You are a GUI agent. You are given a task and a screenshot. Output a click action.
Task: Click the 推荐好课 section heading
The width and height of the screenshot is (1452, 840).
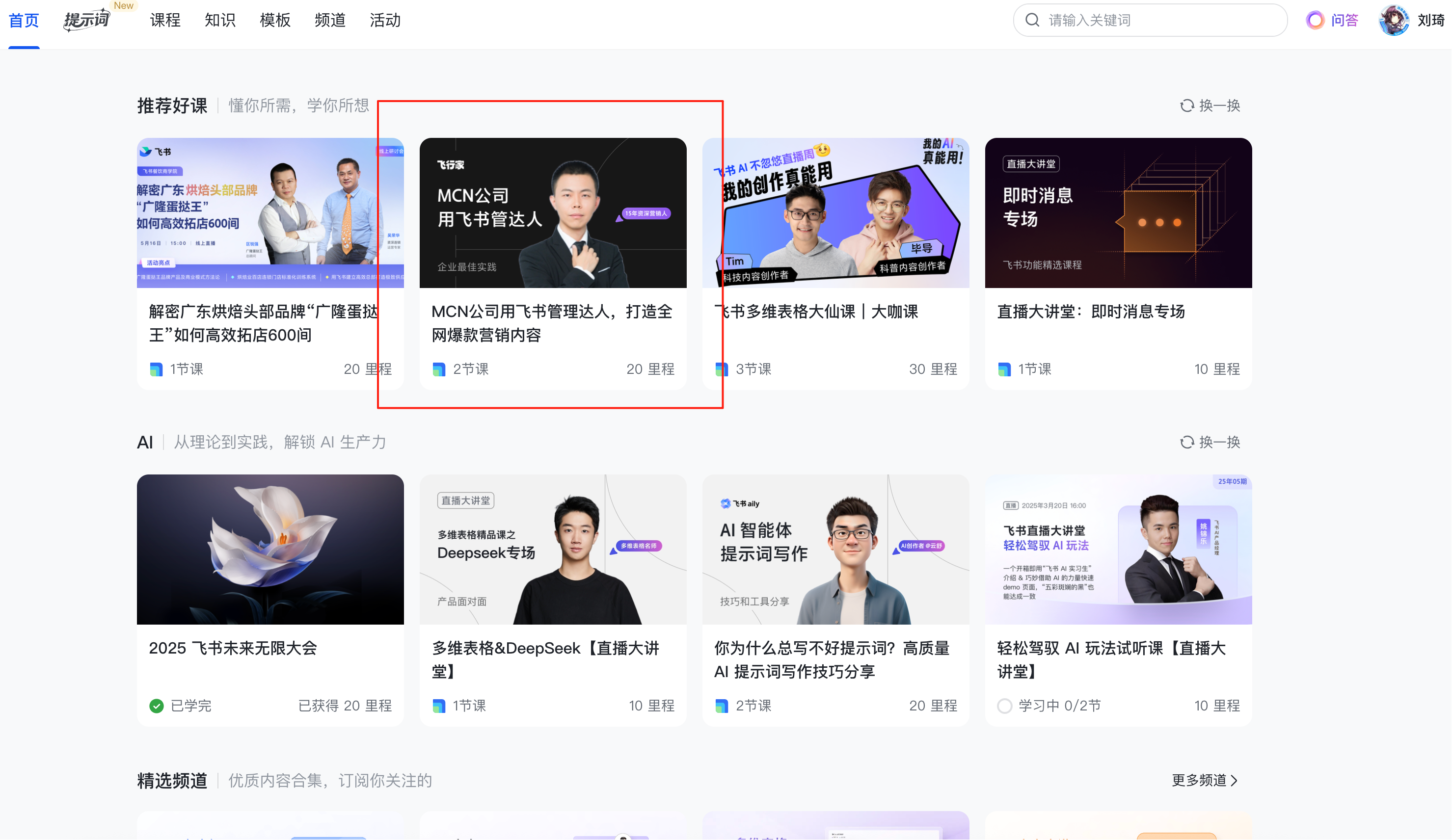click(x=172, y=105)
